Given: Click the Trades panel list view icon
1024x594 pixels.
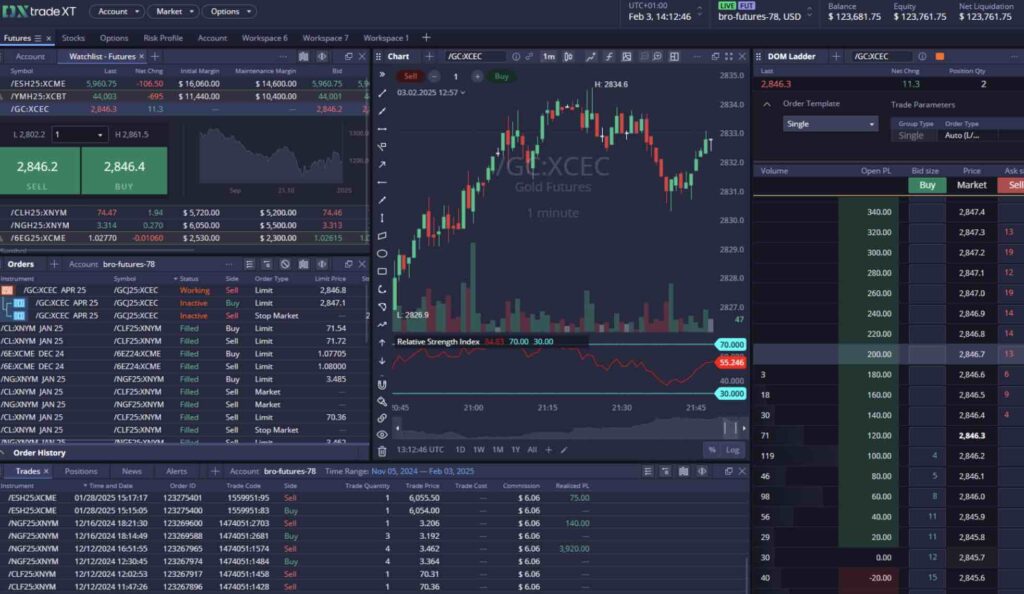Looking at the screenshot, I should tap(647, 471).
